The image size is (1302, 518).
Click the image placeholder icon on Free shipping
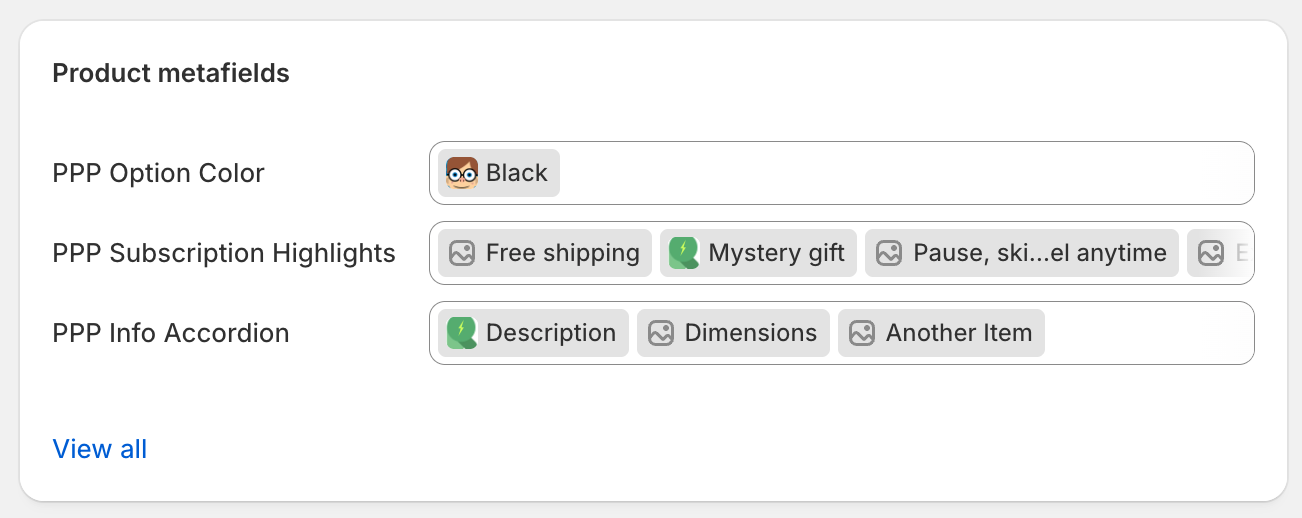(x=461, y=253)
